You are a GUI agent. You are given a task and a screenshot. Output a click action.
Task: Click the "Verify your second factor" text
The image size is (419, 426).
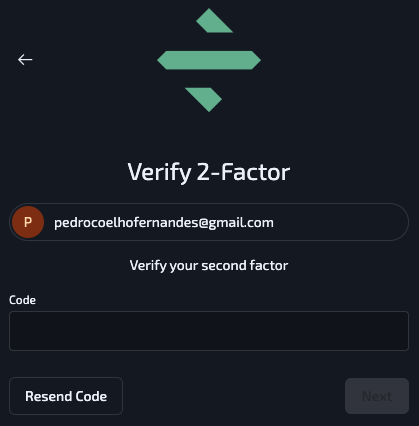coord(209,266)
